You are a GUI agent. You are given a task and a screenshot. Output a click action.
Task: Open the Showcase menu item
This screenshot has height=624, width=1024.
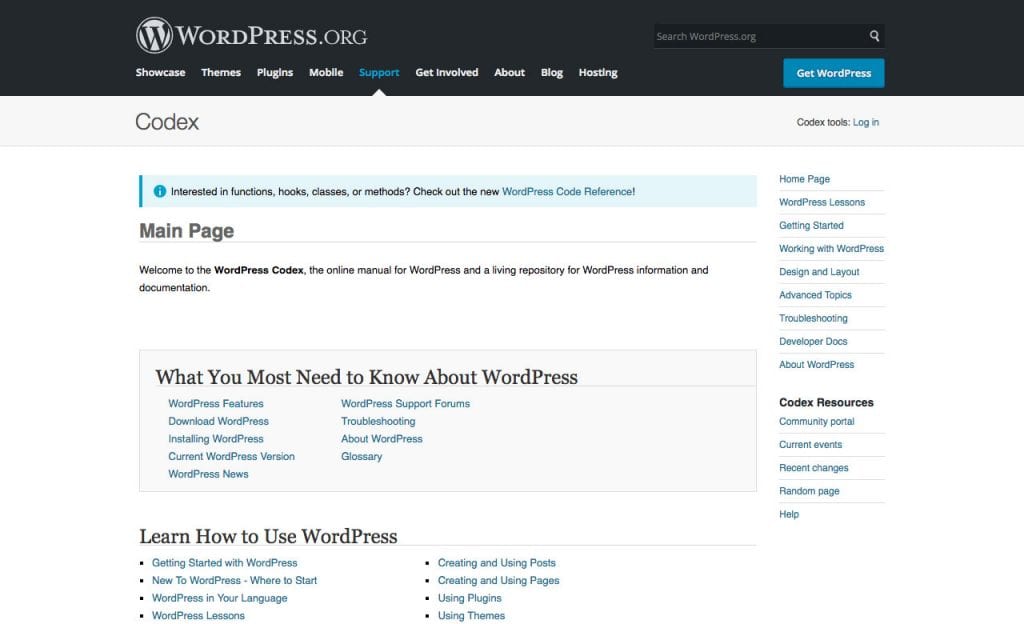click(160, 72)
